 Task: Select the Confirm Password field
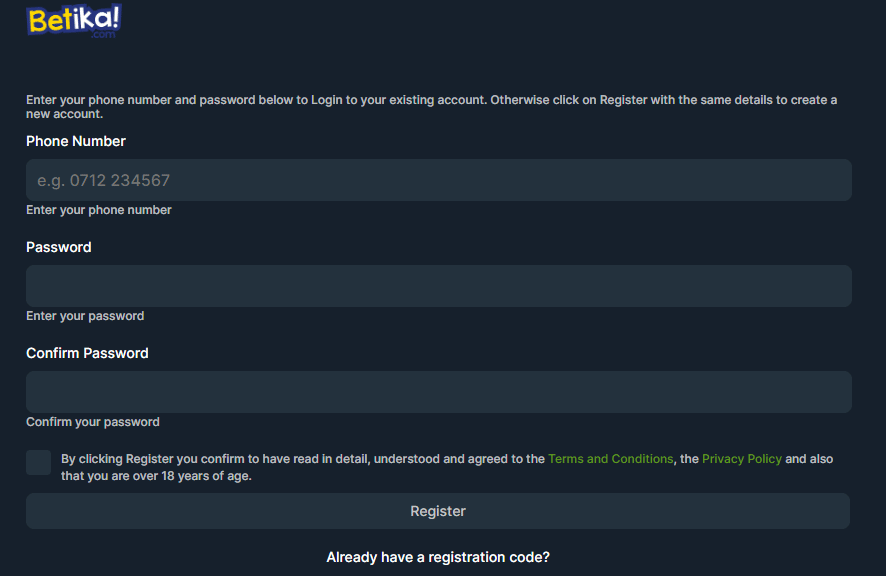click(x=438, y=392)
